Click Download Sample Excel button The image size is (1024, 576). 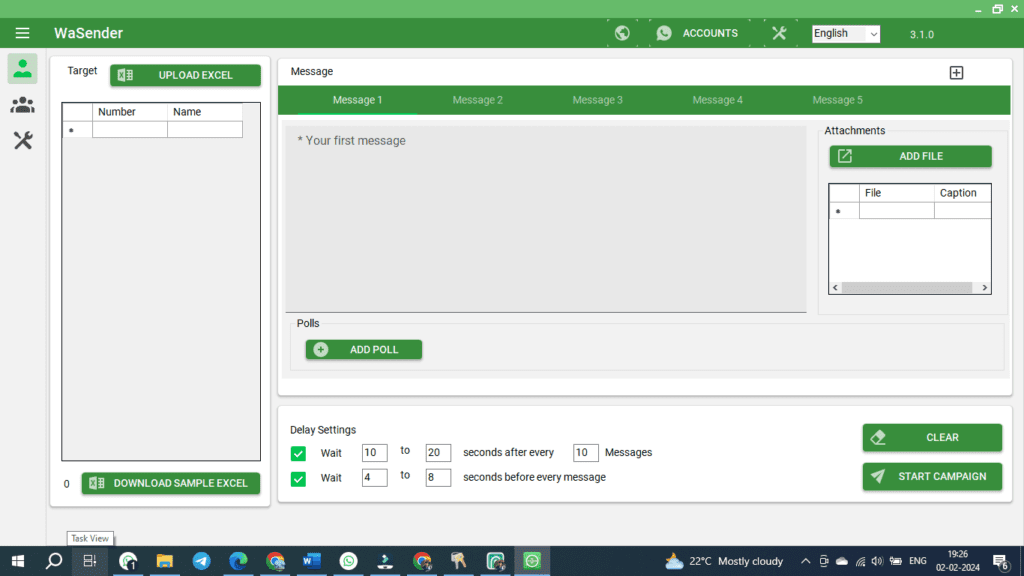[x=170, y=483]
